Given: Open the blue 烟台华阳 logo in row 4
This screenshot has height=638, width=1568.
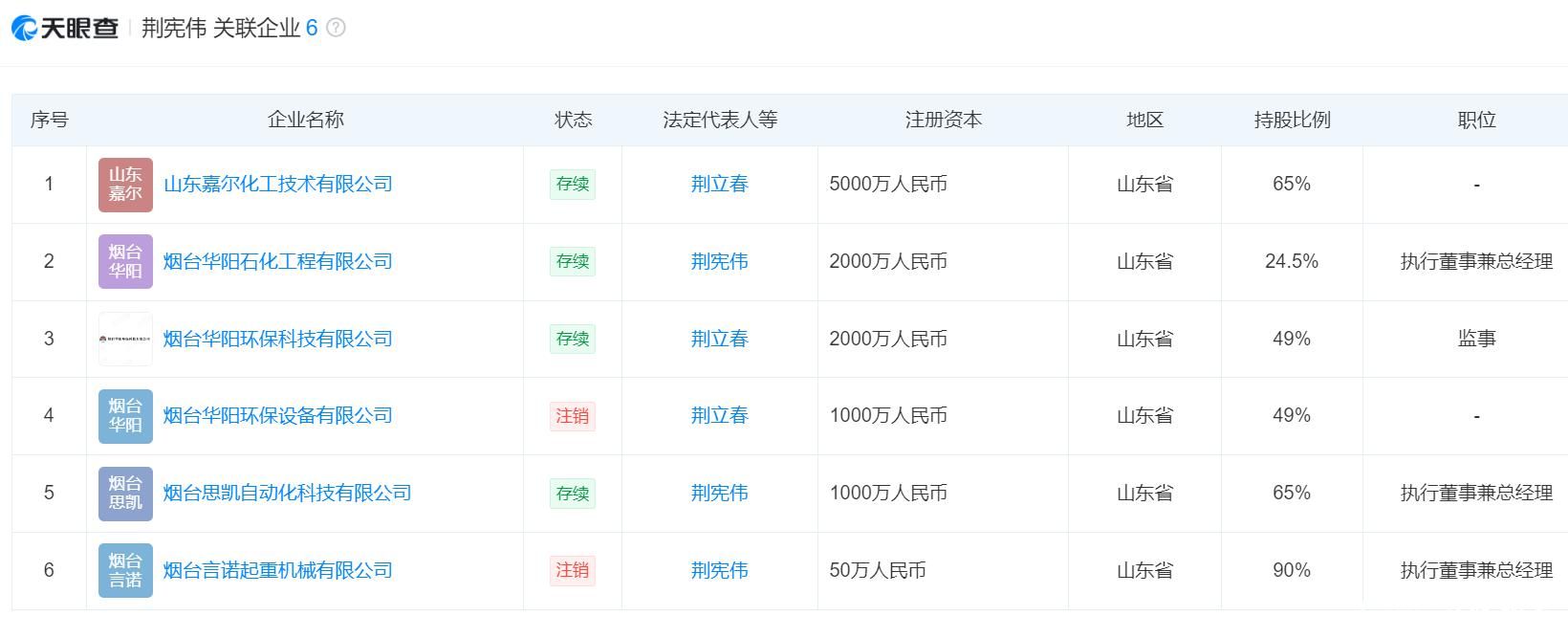Looking at the screenshot, I should 125,416.
